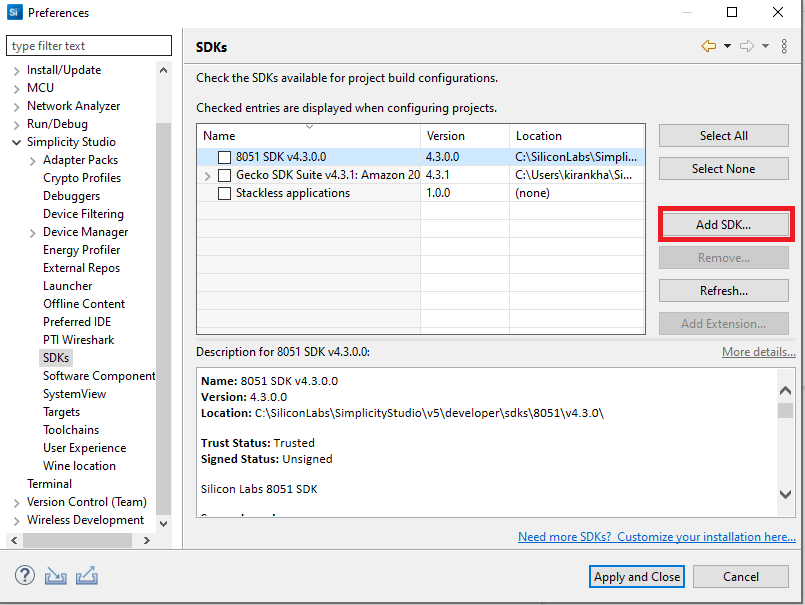Open the help question mark icon
The width and height of the screenshot is (805, 605).
click(x=25, y=576)
